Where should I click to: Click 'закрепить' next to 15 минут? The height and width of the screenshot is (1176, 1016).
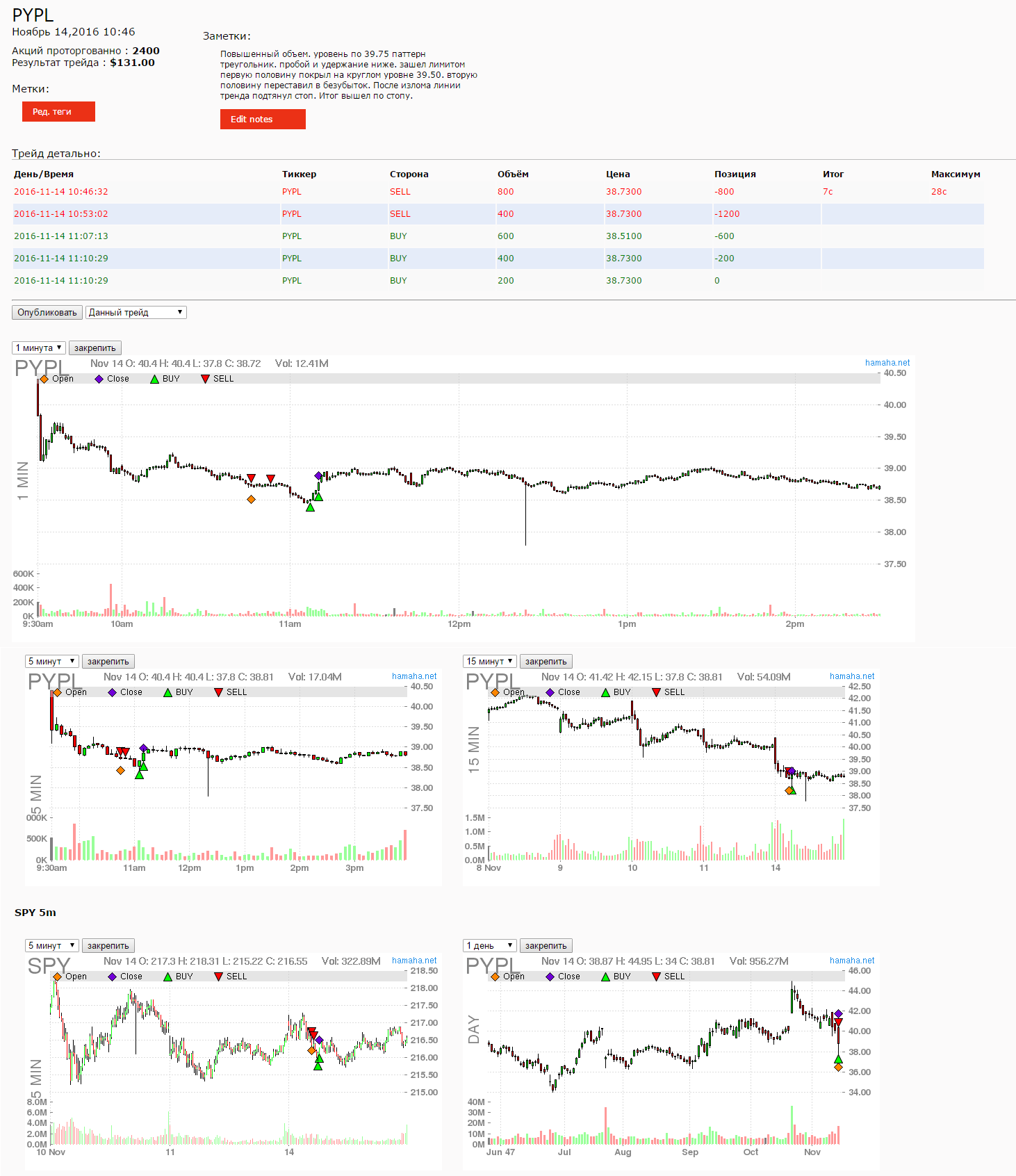point(546,662)
